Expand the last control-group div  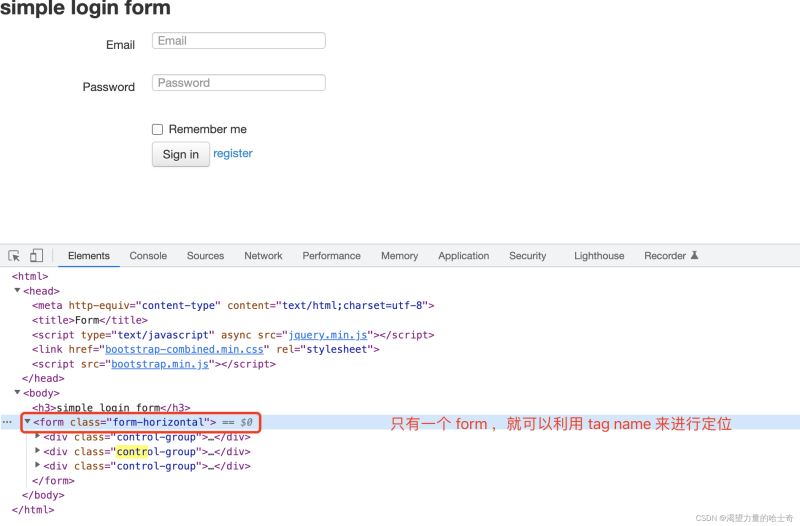point(38,465)
